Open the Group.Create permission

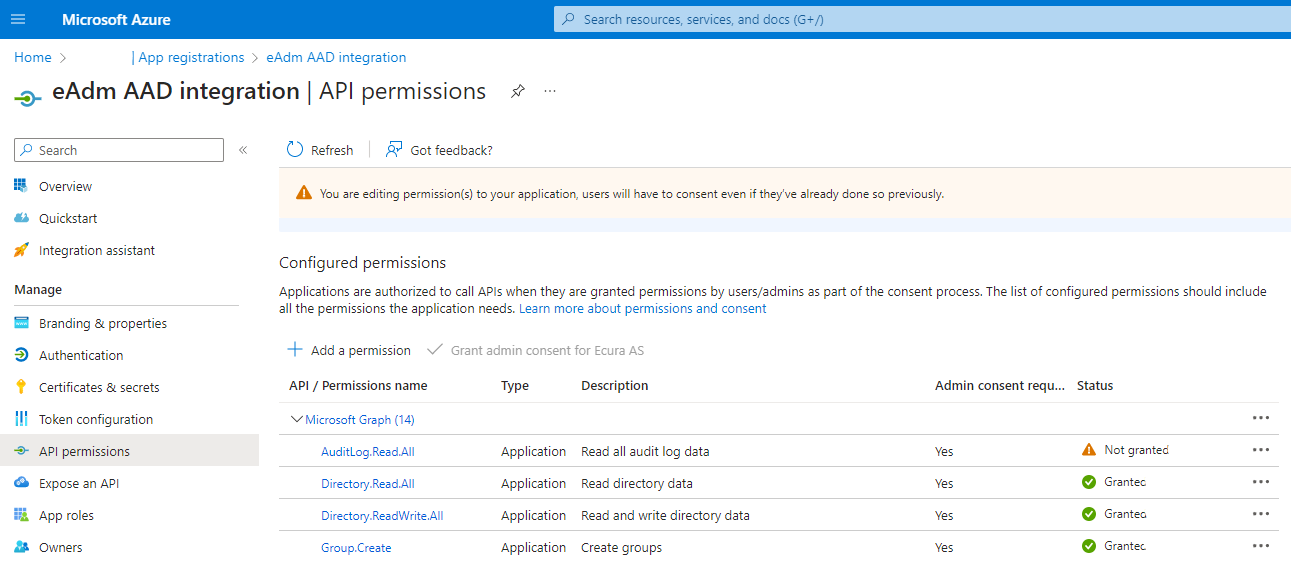point(356,547)
